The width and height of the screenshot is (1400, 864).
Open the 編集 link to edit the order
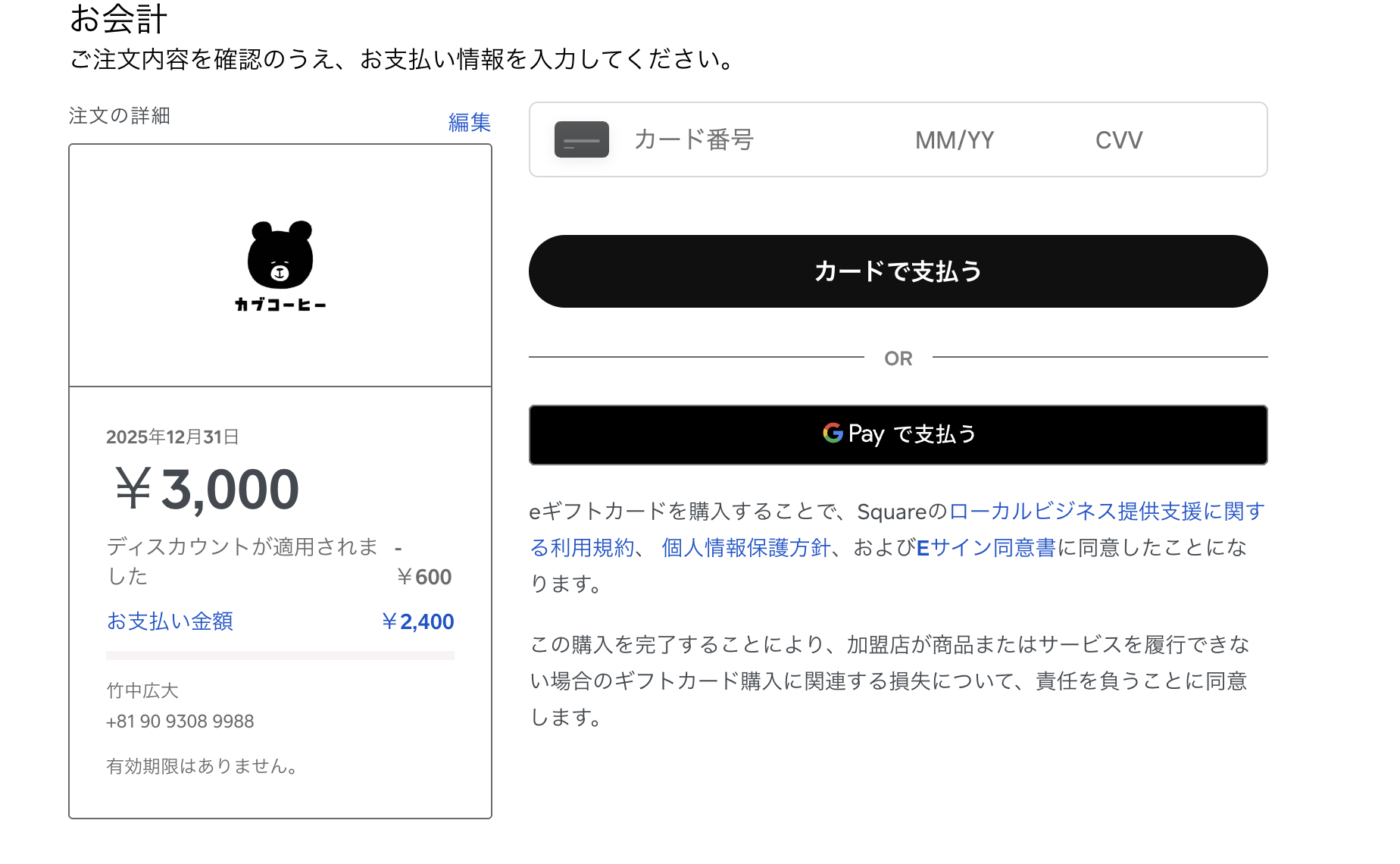pos(469,122)
